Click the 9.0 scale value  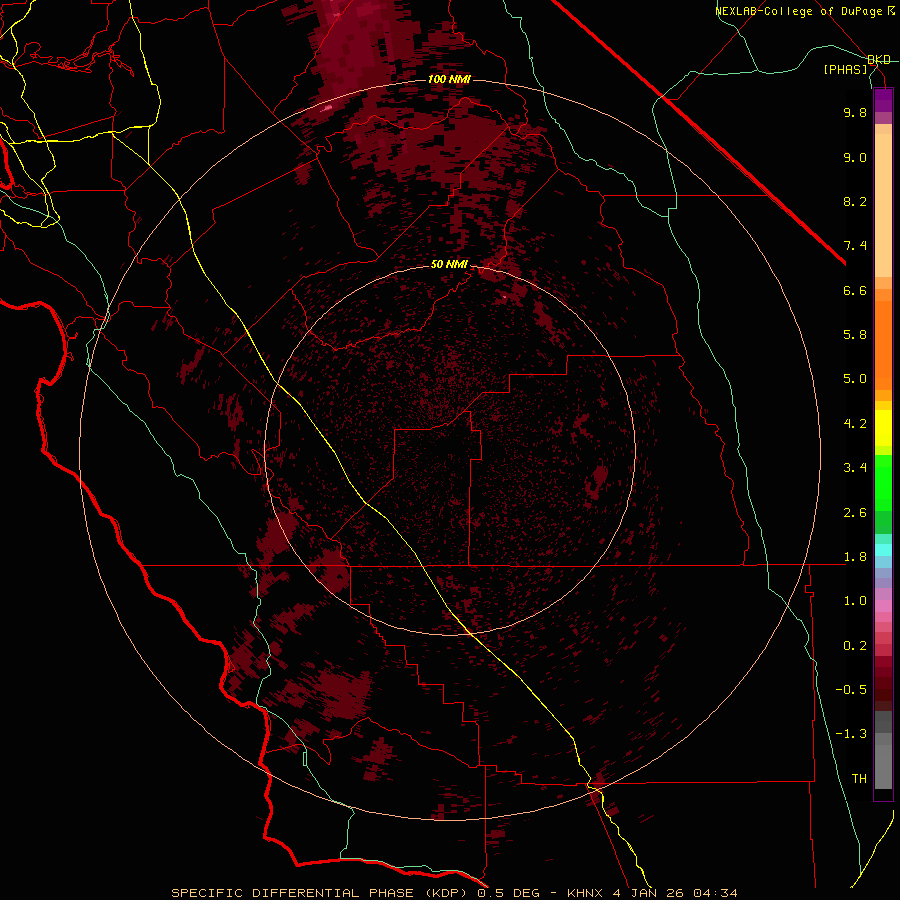(855, 157)
